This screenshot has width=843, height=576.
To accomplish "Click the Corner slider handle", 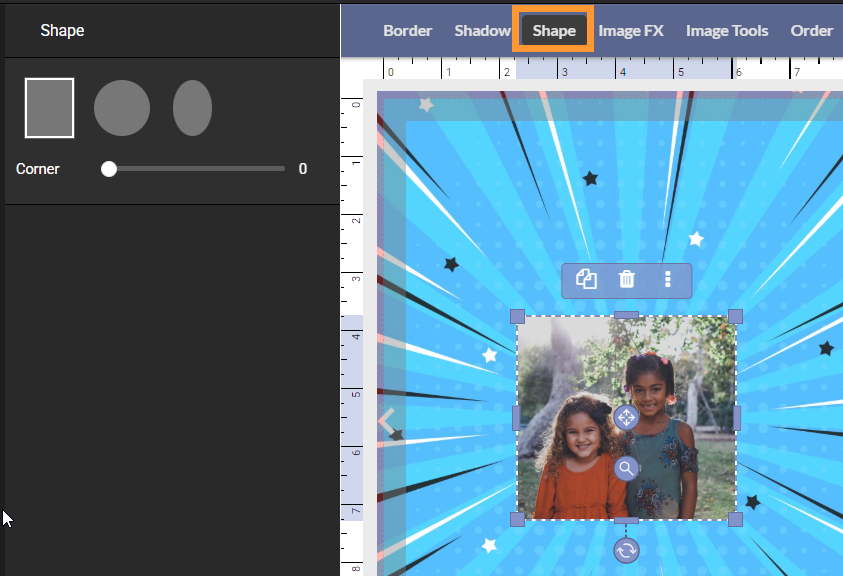I will click(x=109, y=169).
